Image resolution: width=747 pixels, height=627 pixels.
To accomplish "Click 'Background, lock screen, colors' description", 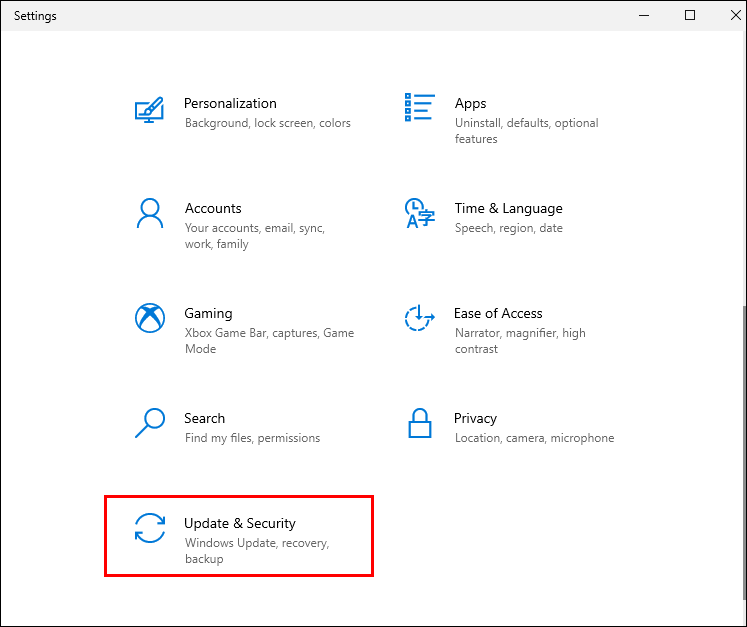I will pos(268,123).
